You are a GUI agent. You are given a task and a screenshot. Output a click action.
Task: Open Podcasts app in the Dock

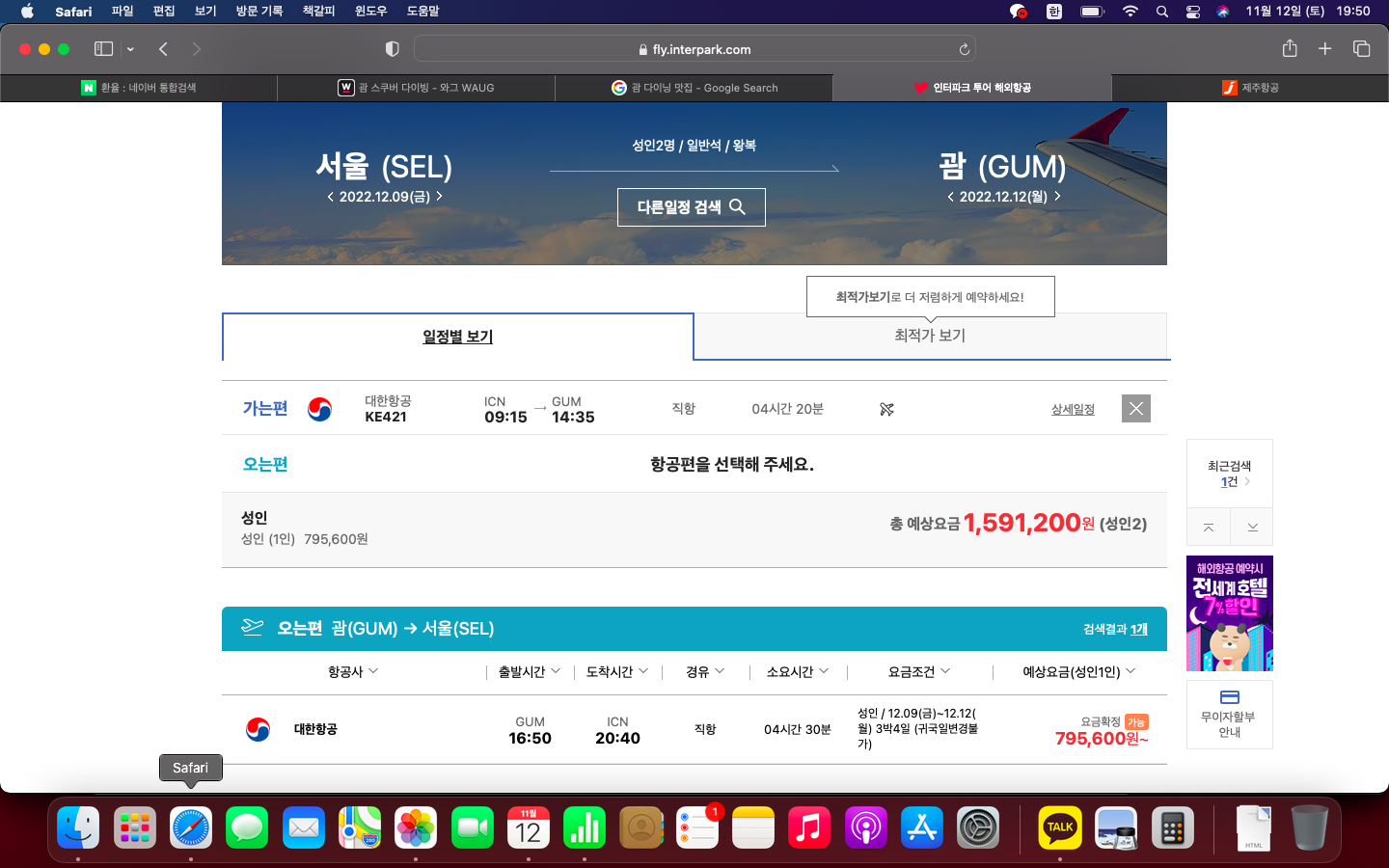tap(866, 827)
